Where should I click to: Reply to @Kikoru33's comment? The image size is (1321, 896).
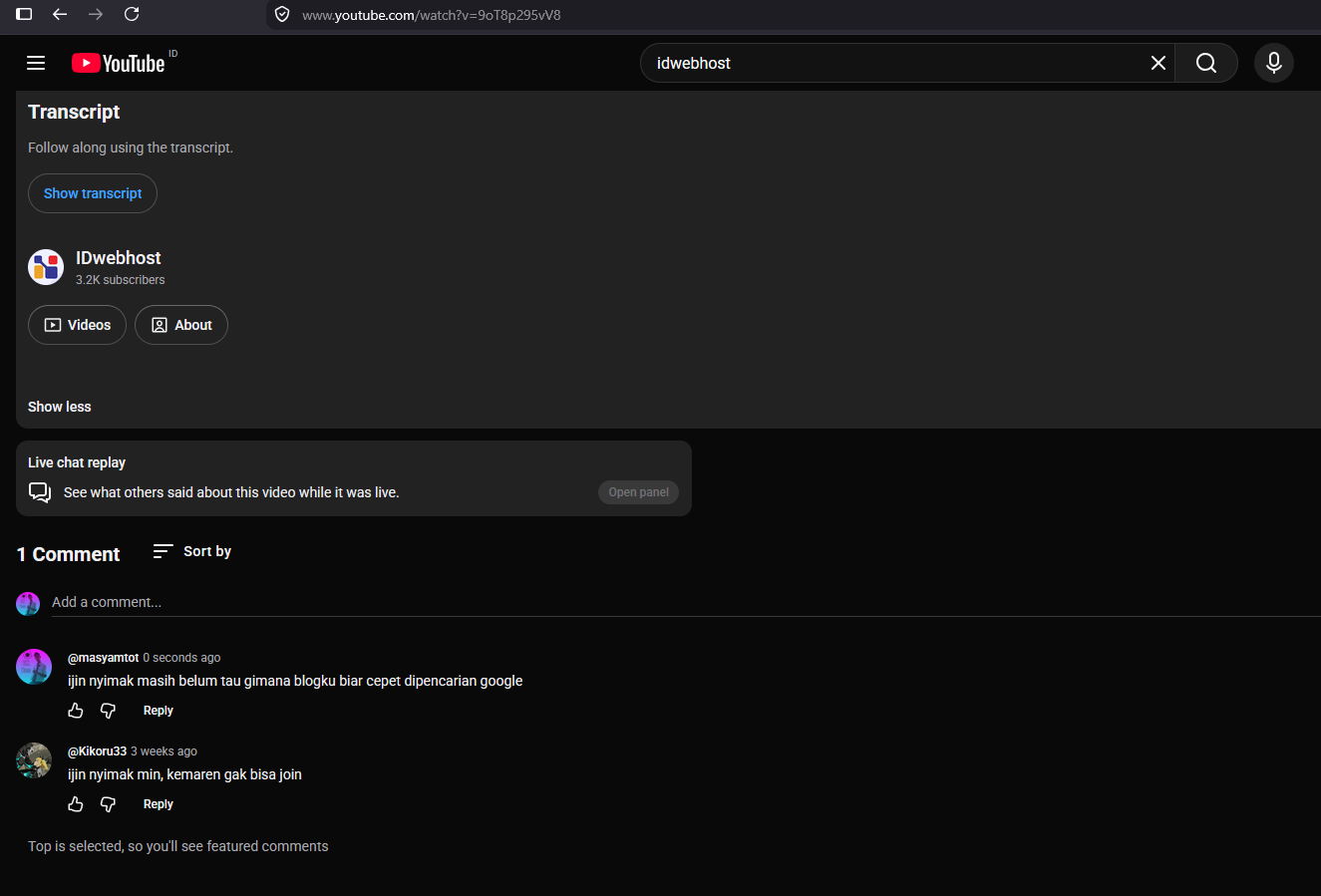159,804
